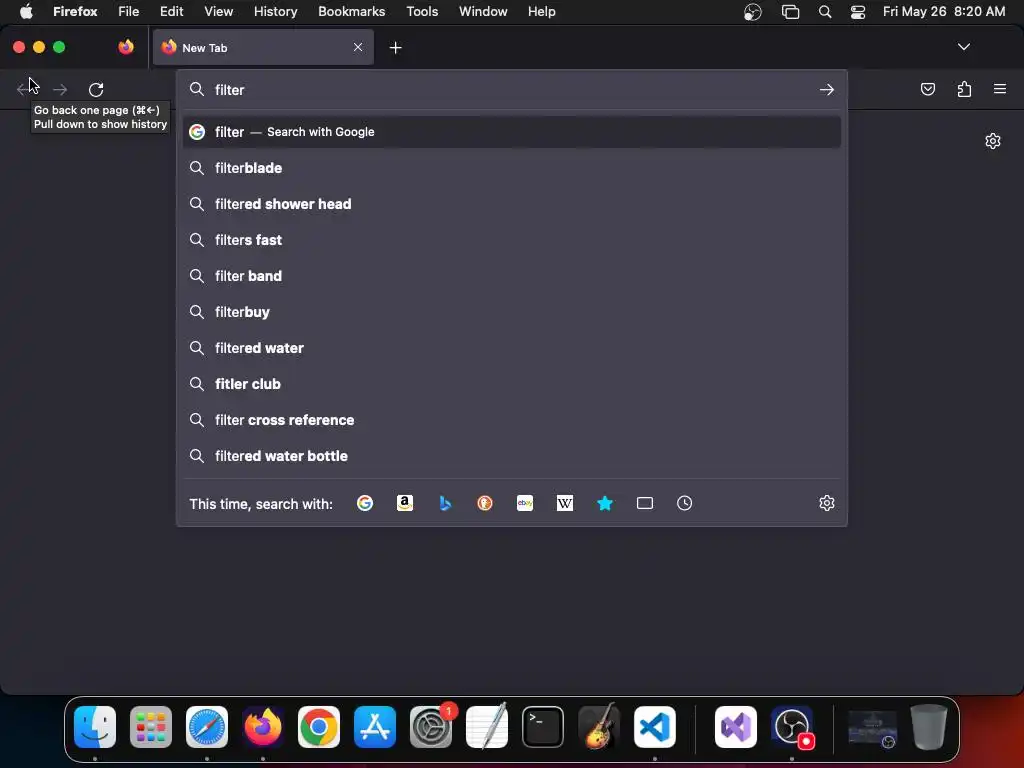Open the Firefox hamburger application menu
1024x768 pixels.
[x=1000, y=89]
